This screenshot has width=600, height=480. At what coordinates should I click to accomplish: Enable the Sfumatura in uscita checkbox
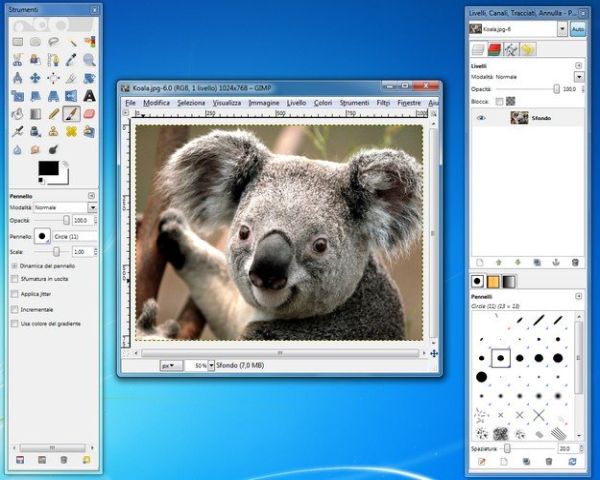14,281
